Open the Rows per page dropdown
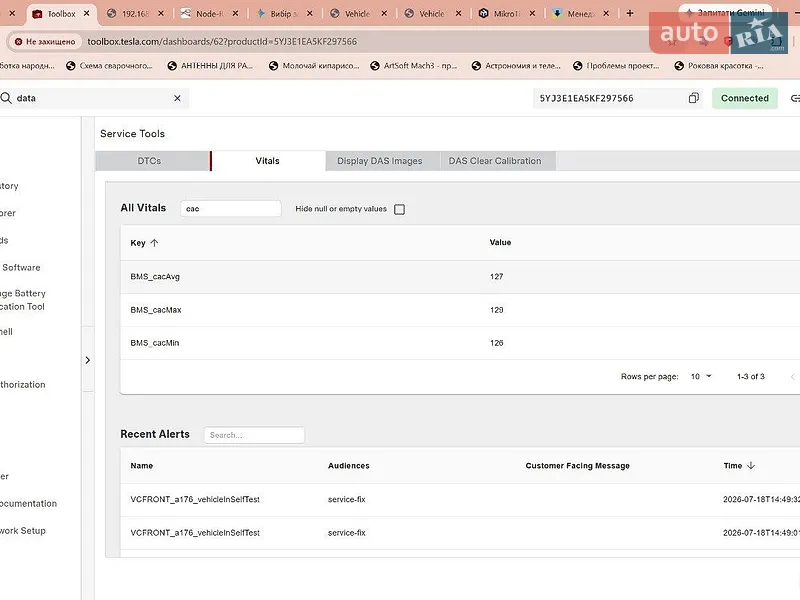800x600 pixels. click(x=701, y=377)
